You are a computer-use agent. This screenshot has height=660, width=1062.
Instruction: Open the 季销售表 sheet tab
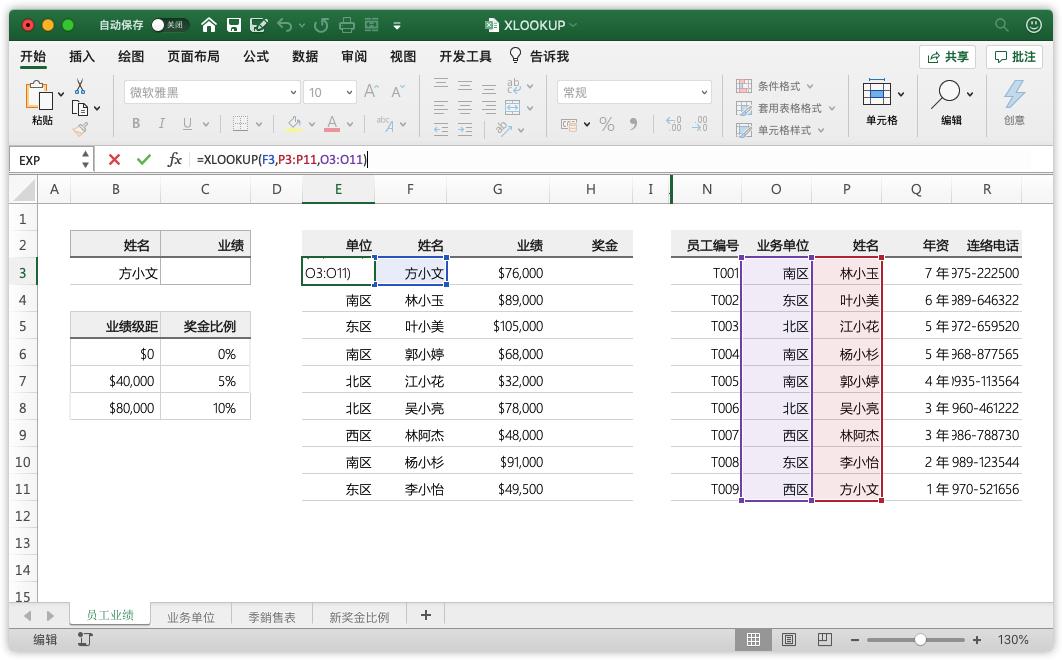coord(273,617)
